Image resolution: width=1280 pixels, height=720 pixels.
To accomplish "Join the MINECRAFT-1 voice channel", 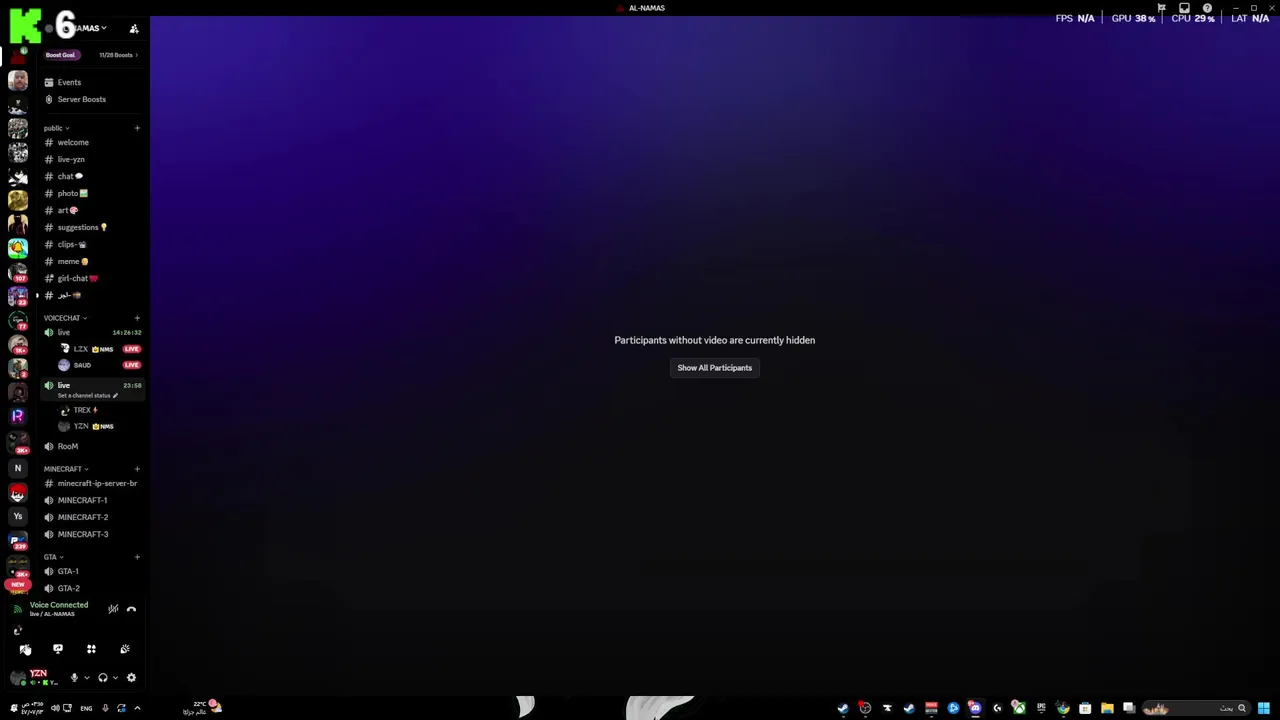I will [x=92, y=500].
